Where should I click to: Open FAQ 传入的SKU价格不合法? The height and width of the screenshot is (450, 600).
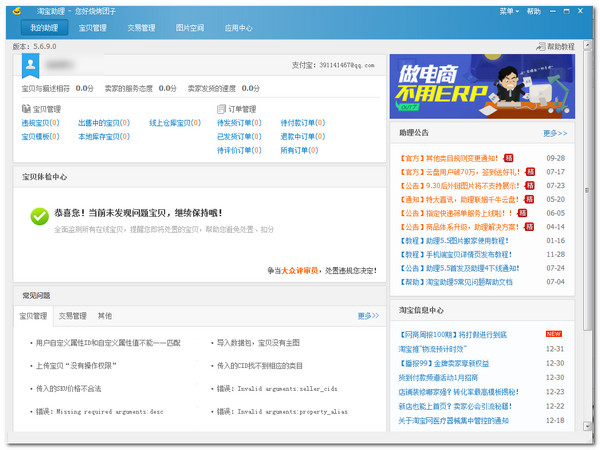(68, 389)
